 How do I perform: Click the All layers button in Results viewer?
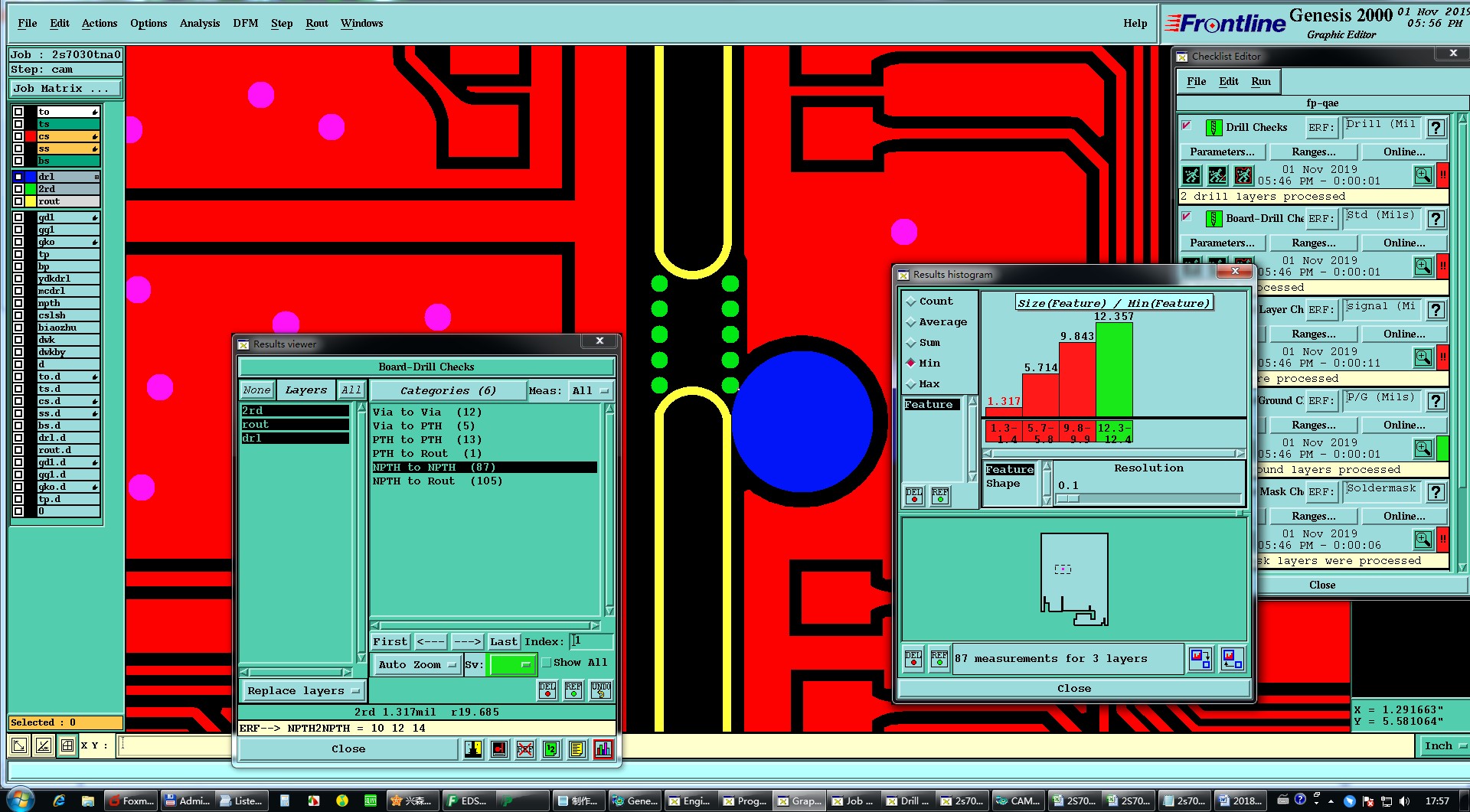351,390
